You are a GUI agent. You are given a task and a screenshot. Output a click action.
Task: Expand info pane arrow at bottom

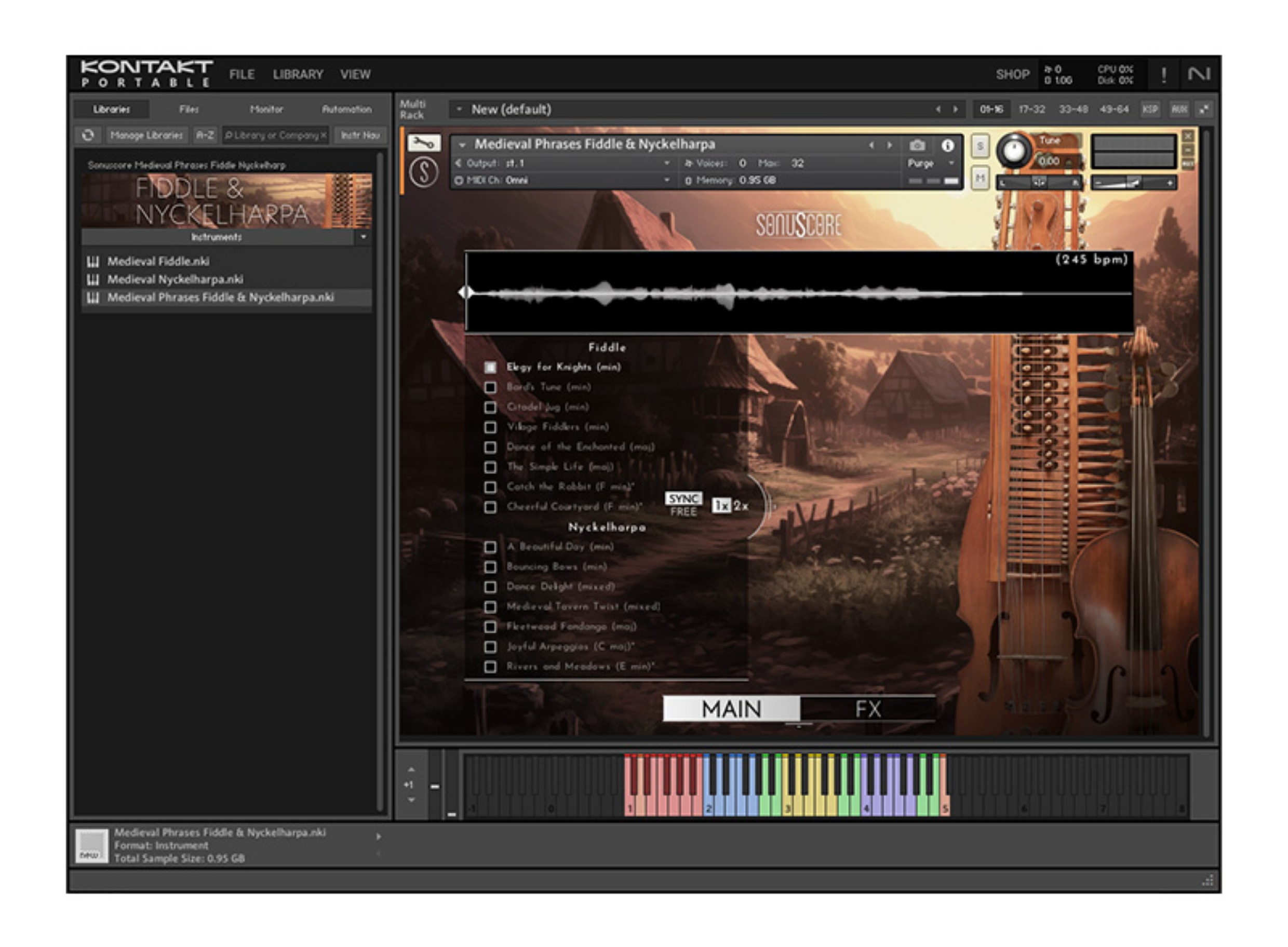click(379, 837)
